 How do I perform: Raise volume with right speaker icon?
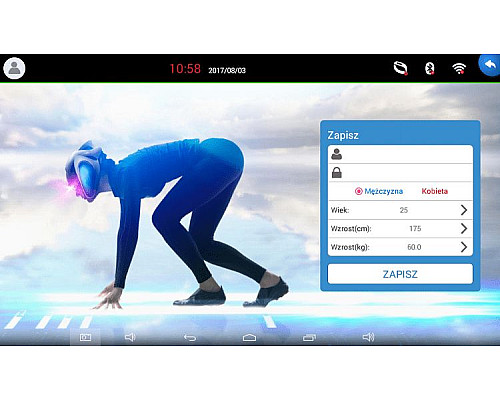(368, 337)
